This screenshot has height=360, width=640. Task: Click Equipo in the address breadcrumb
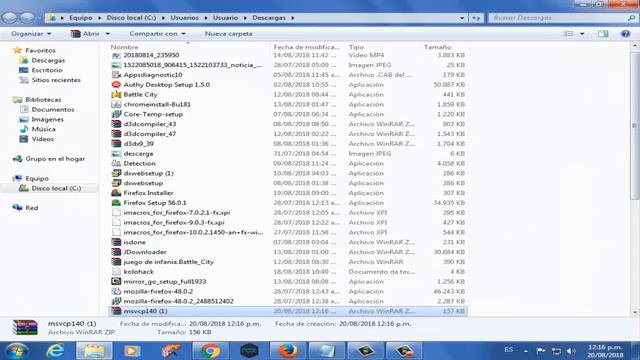click(x=80, y=18)
